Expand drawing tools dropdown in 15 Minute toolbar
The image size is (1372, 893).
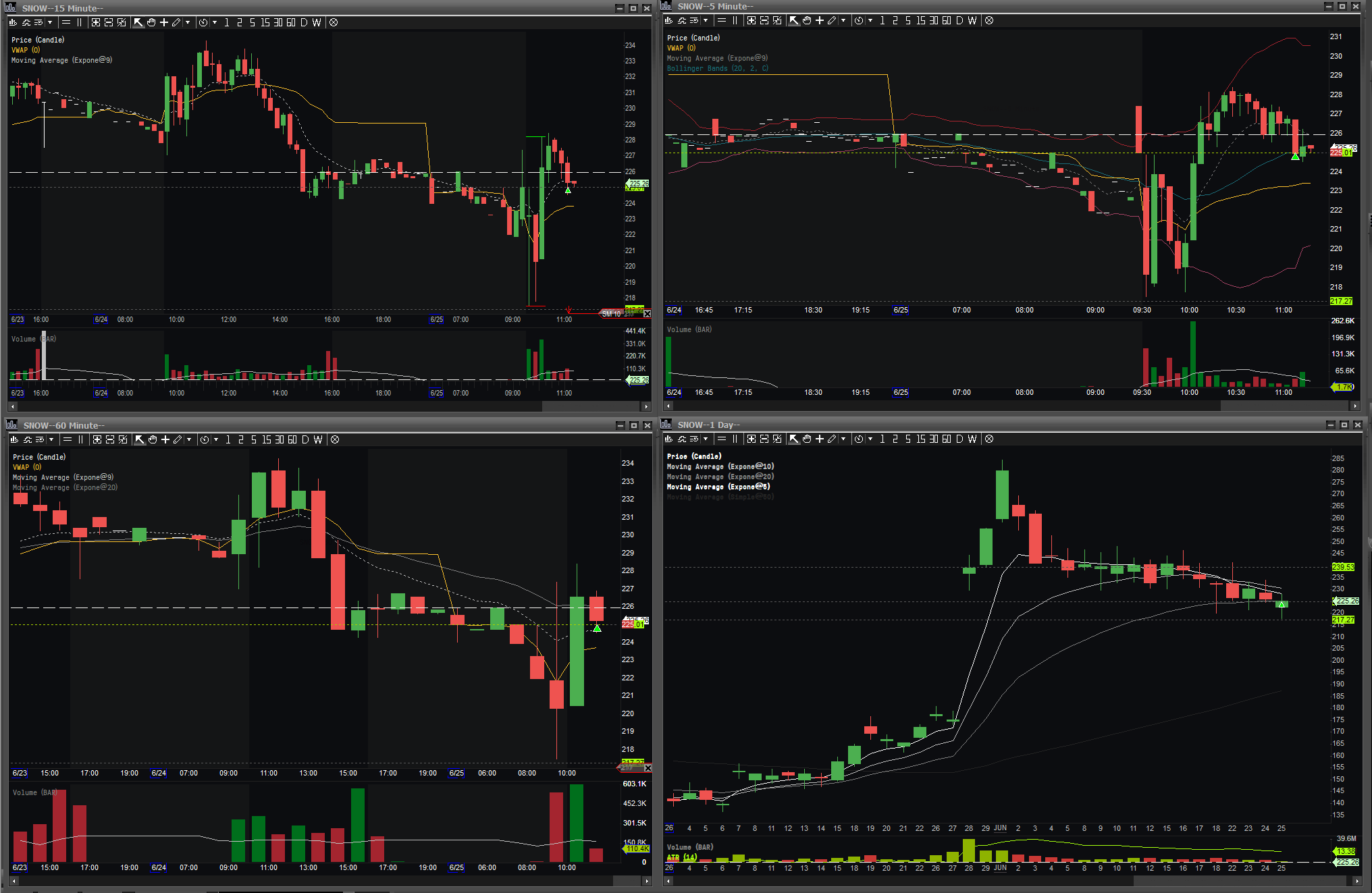(x=188, y=22)
